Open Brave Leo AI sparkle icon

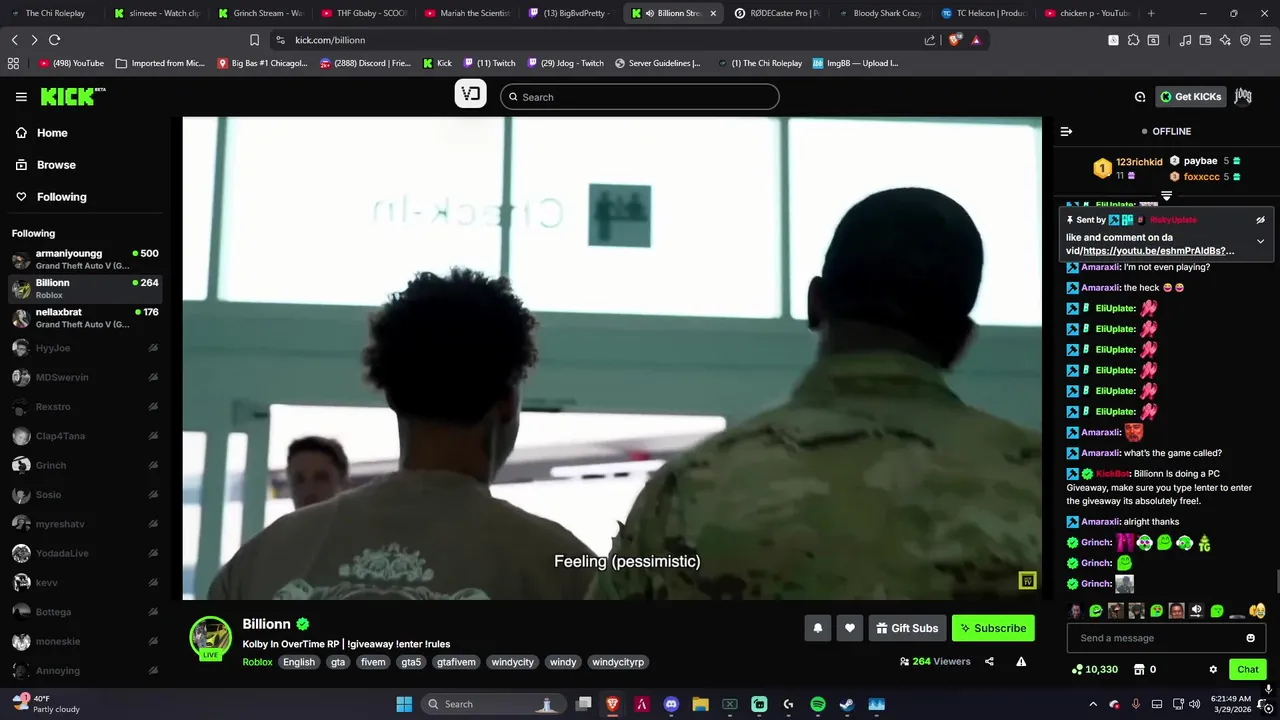1225,40
